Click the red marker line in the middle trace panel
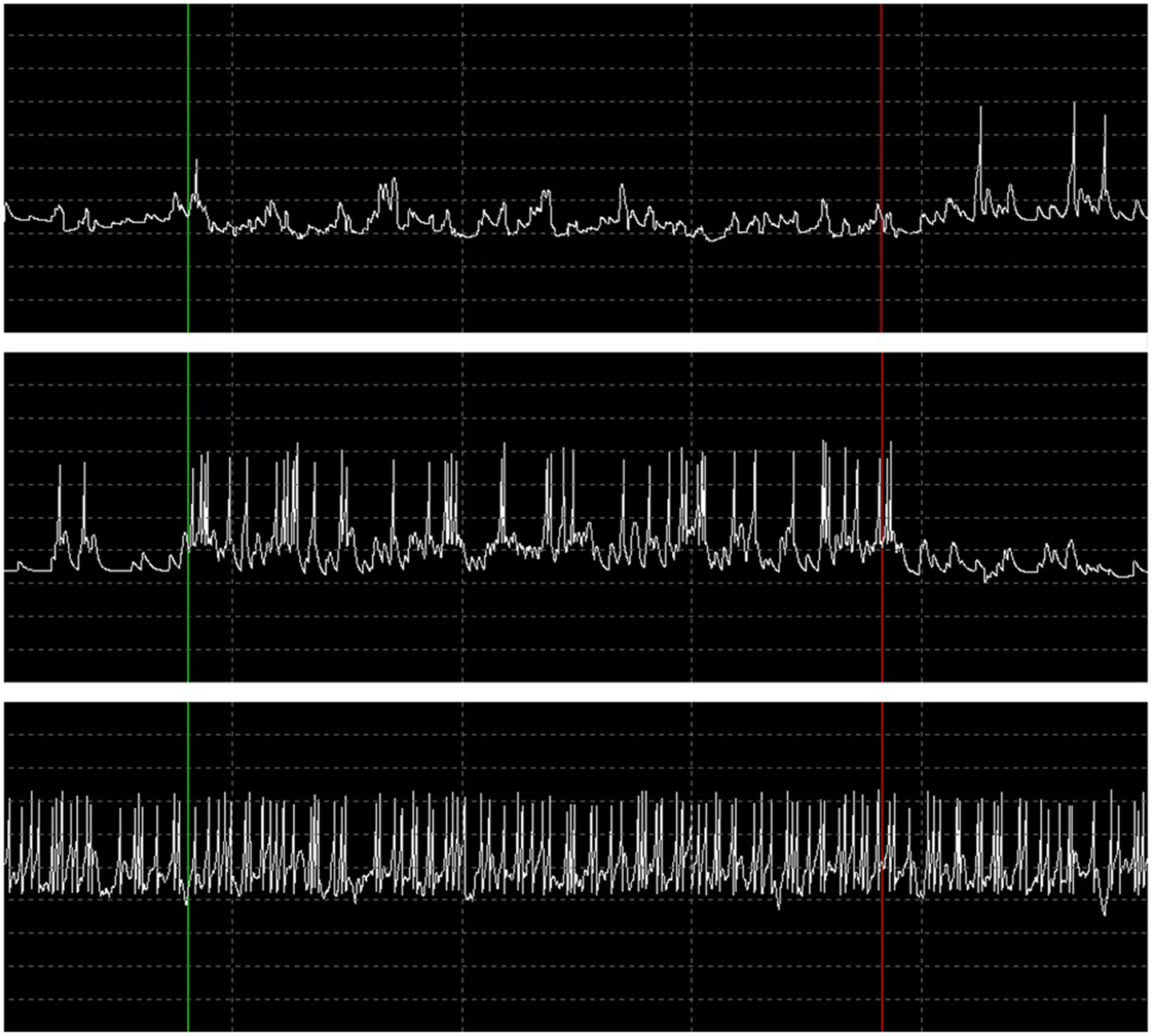Image resolution: width=1152 pixels, height=1036 pixels. pyautogui.click(x=882, y=518)
